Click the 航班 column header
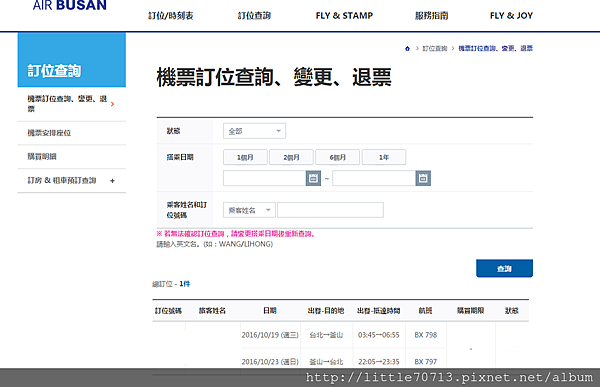 (x=425, y=311)
